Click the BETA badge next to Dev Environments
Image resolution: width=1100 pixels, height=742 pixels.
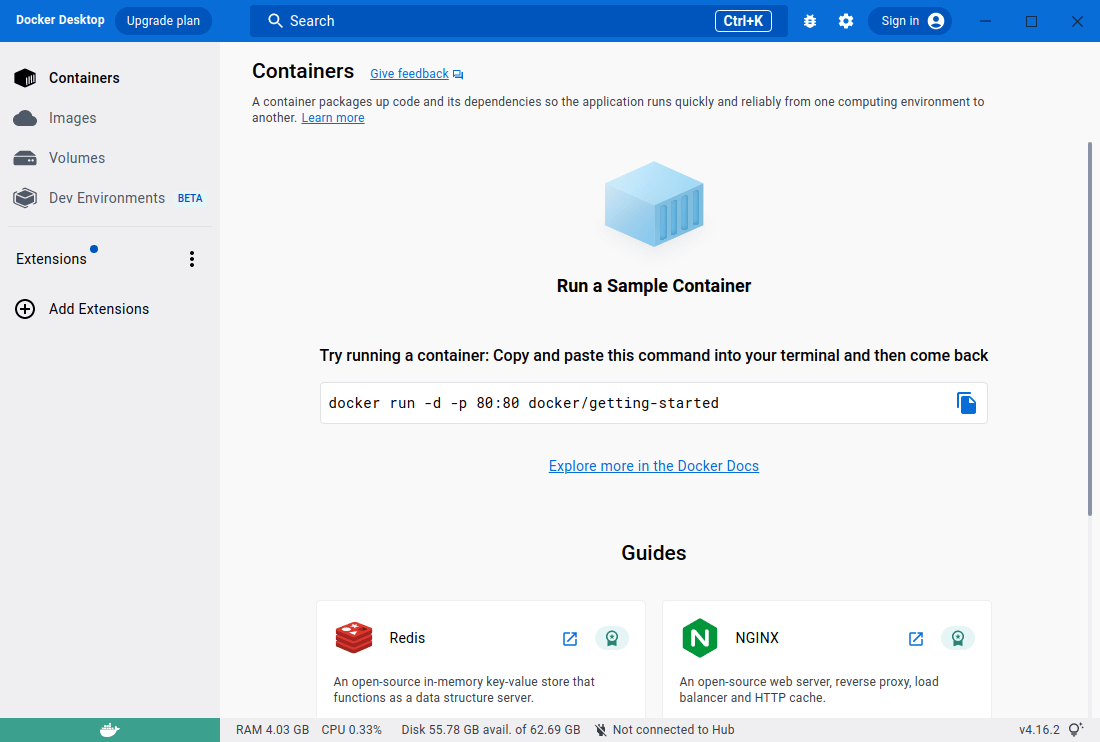click(190, 198)
